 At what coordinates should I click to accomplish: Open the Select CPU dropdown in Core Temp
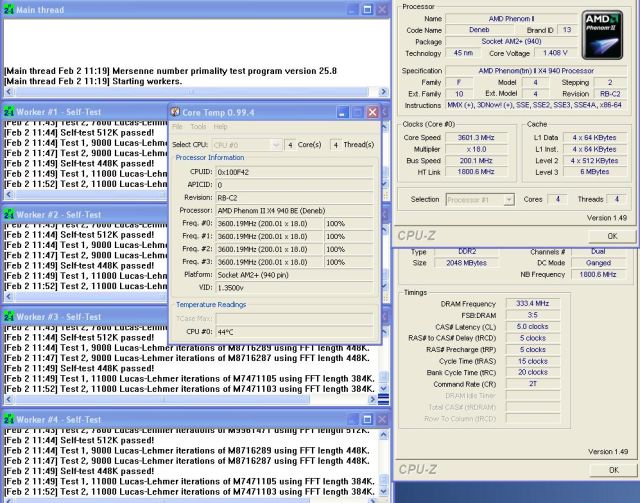click(247, 145)
